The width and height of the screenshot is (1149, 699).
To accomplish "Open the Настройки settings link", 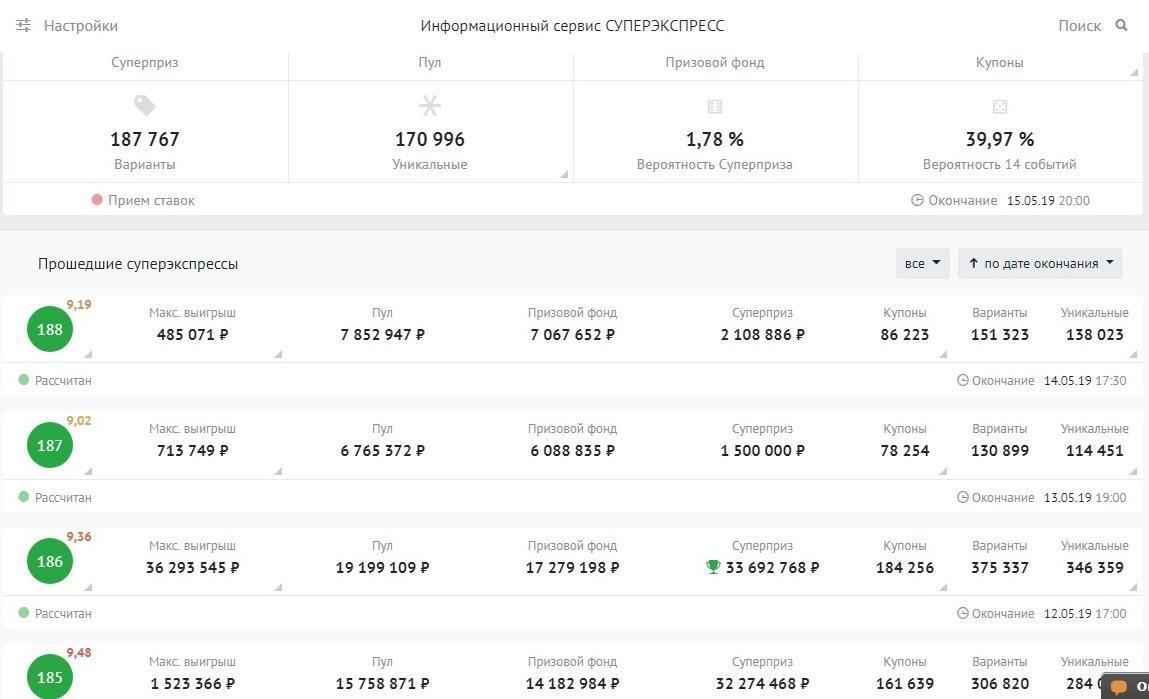I will [x=81, y=26].
